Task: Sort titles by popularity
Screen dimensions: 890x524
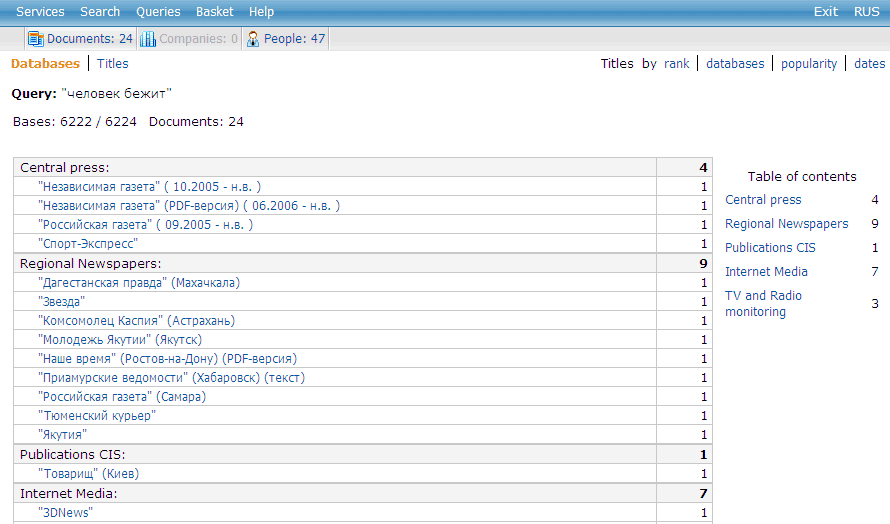Action: click(809, 64)
